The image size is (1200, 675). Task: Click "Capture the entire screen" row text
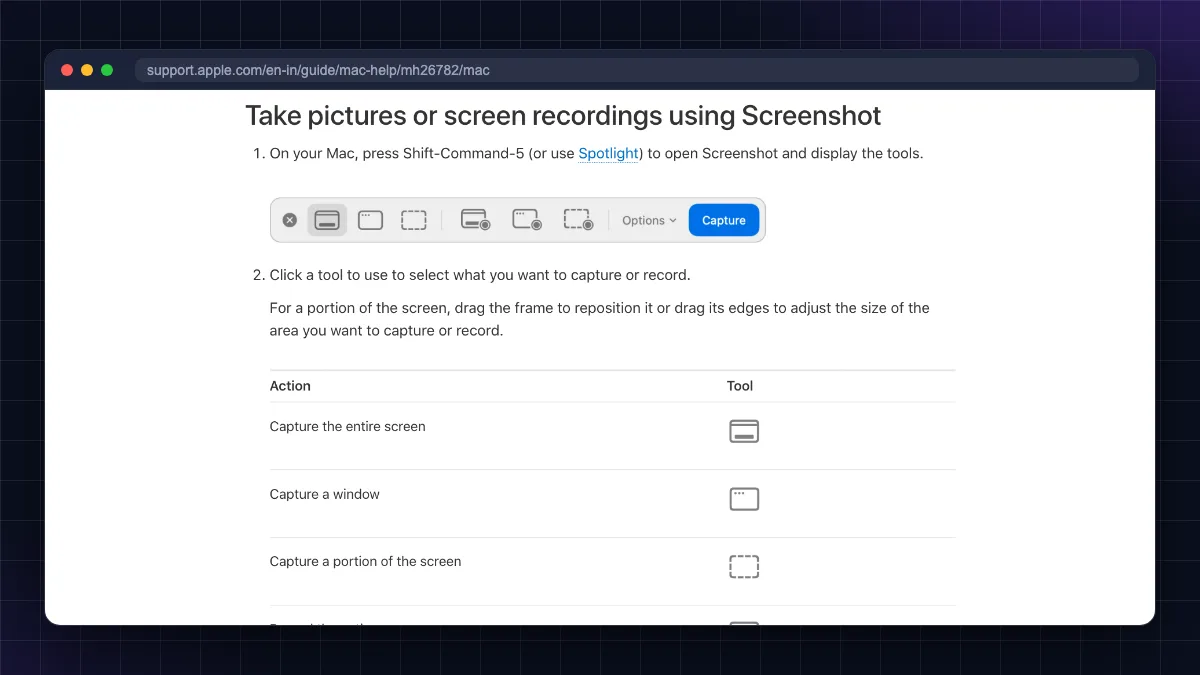point(347,427)
